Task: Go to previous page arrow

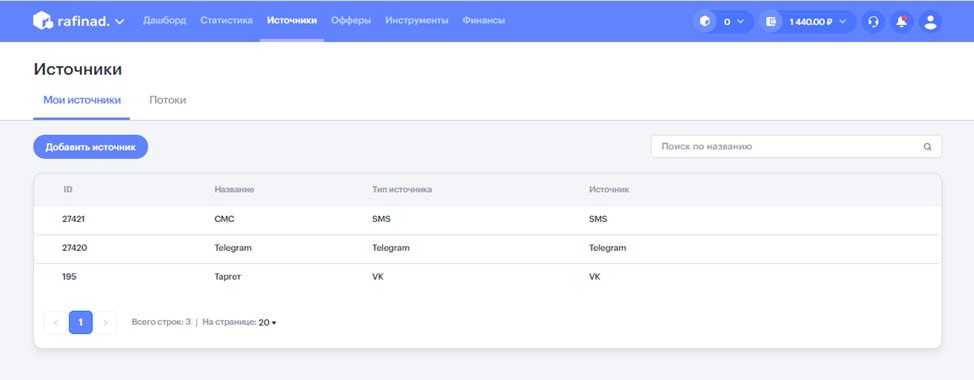Action: click(x=56, y=323)
